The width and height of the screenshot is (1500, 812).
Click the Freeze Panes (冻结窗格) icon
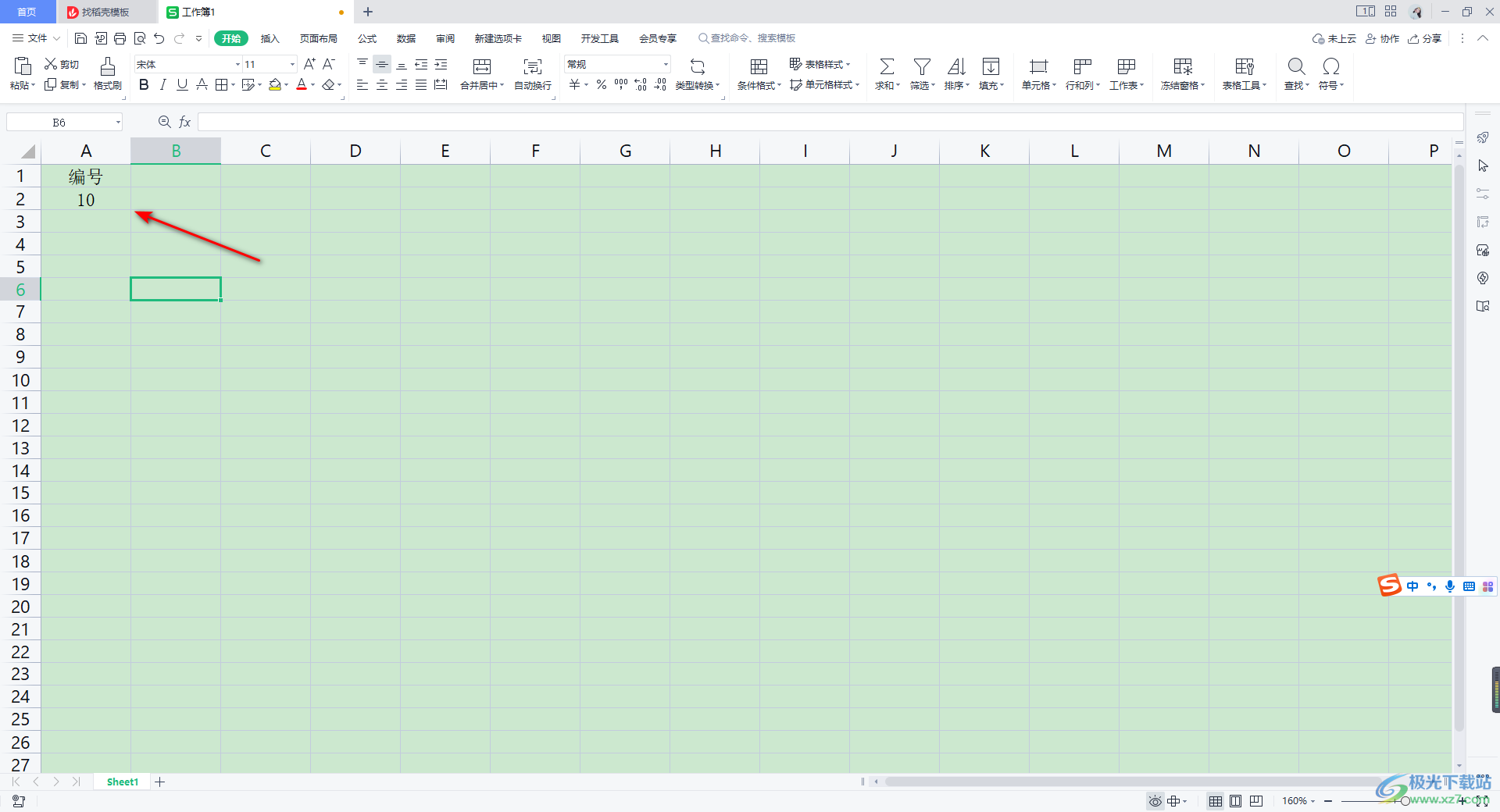point(1183,66)
